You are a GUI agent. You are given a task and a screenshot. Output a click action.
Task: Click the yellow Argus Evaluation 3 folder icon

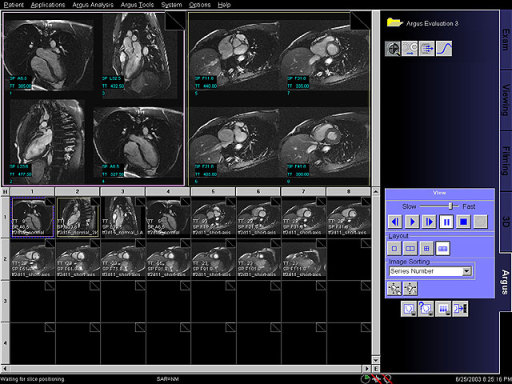pyautogui.click(x=394, y=23)
